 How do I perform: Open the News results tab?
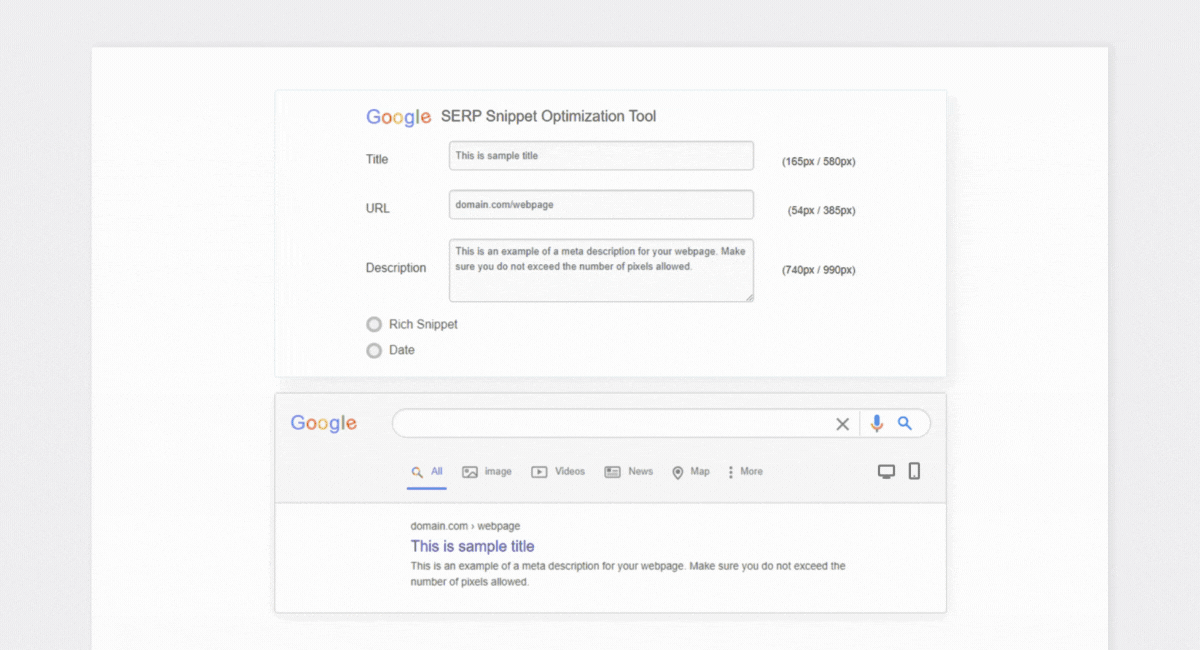click(x=629, y=472)
